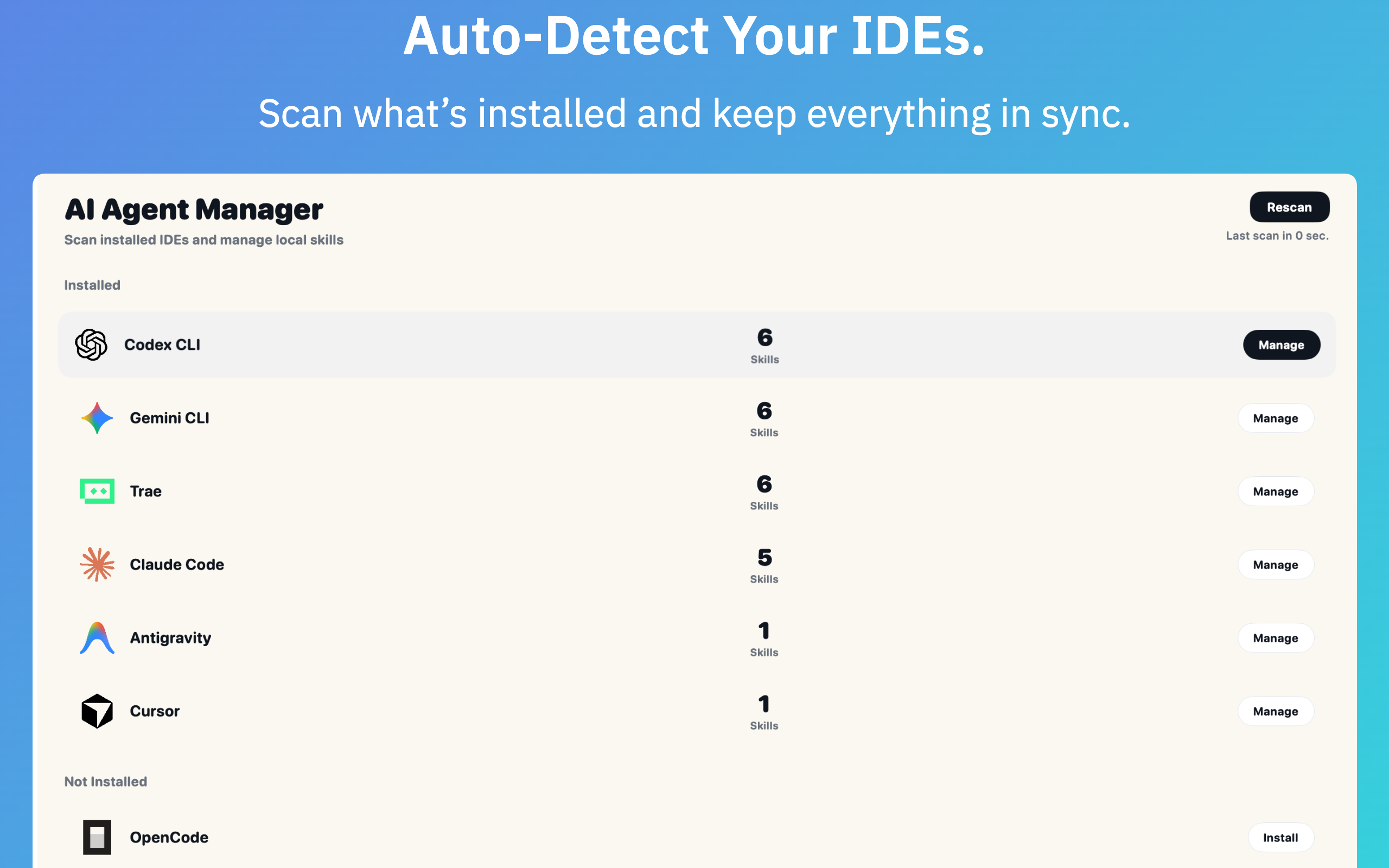Manage Claude Code skills
1389x868 pixels.
pyautogui.click(x=1276, y=565)
